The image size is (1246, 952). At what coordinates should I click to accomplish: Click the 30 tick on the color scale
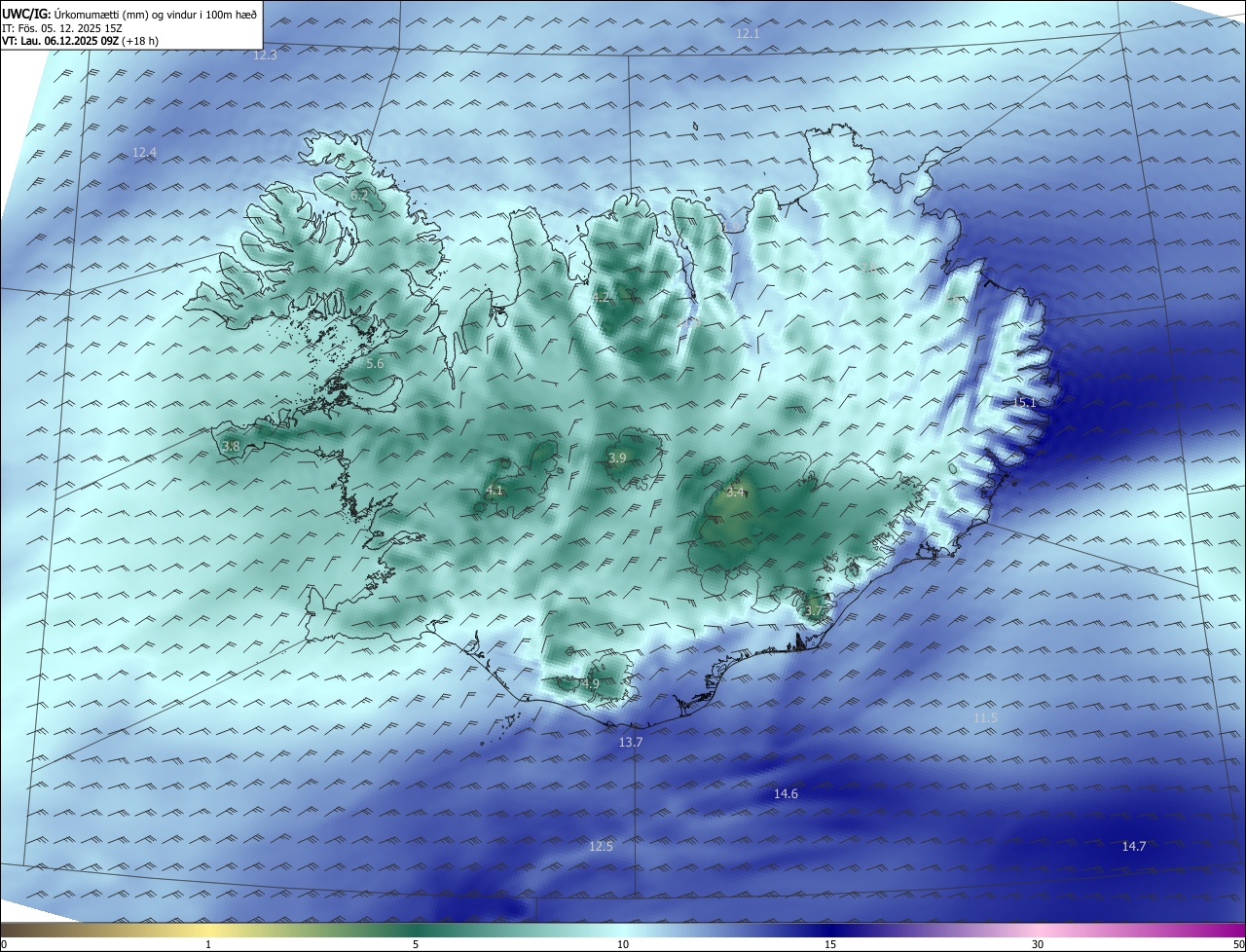[1038, 945]
